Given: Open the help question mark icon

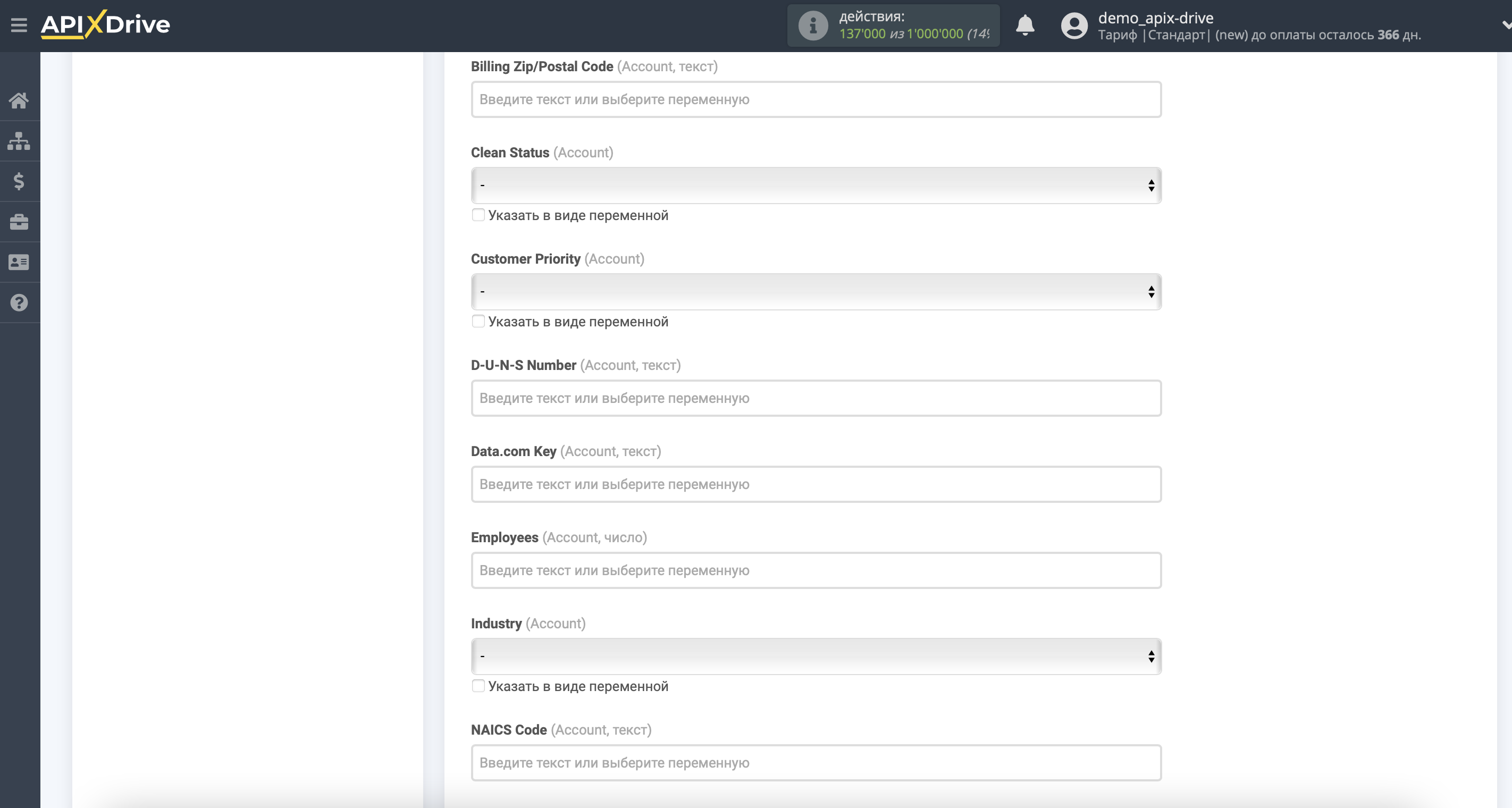Looking at the screenshot, I should point(19,303).
